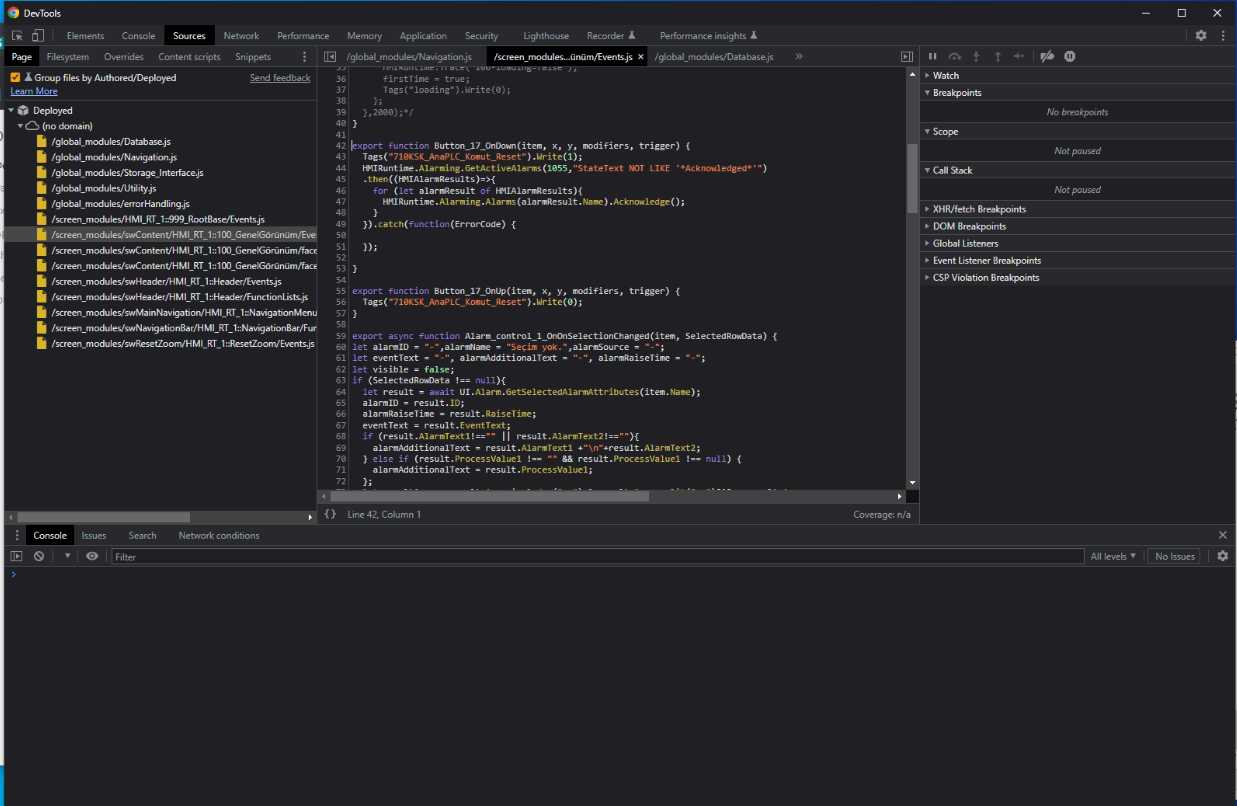
Task: Click the console Filter input field
Action: (597, 556)
